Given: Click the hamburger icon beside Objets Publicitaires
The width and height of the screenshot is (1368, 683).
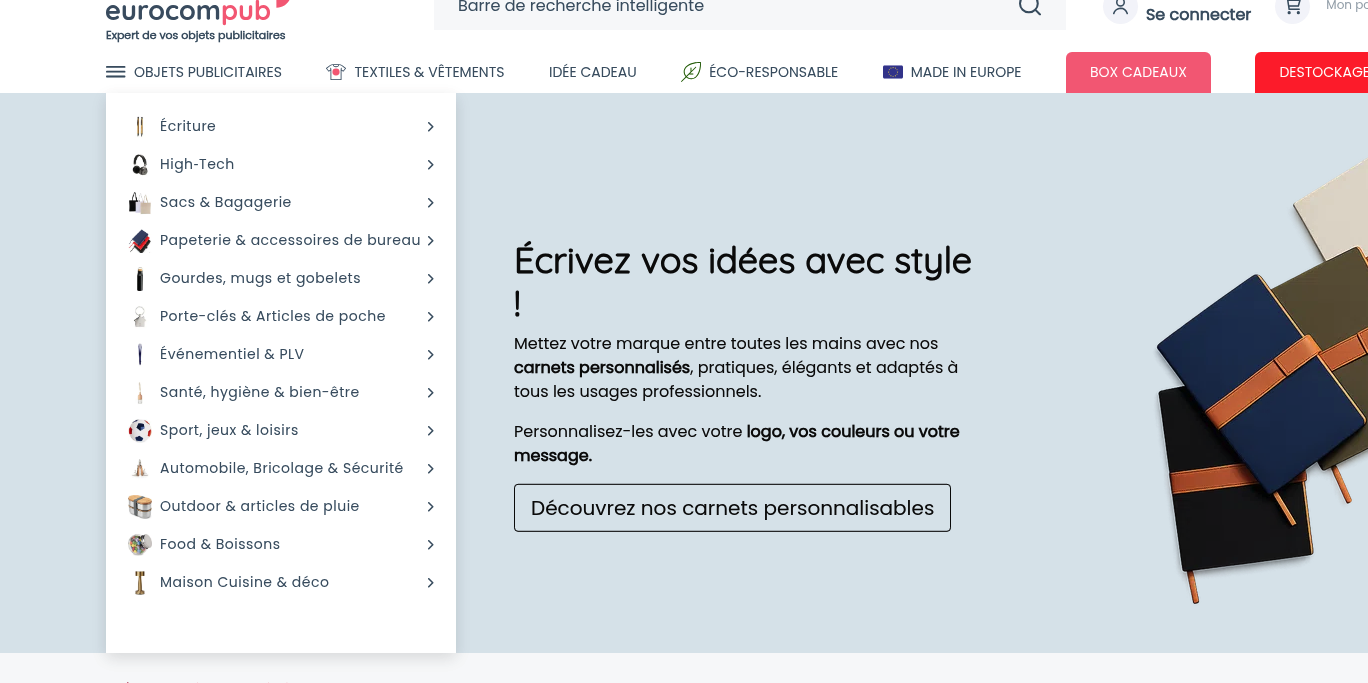Looking at the screenshot, I should coord(116,72).
